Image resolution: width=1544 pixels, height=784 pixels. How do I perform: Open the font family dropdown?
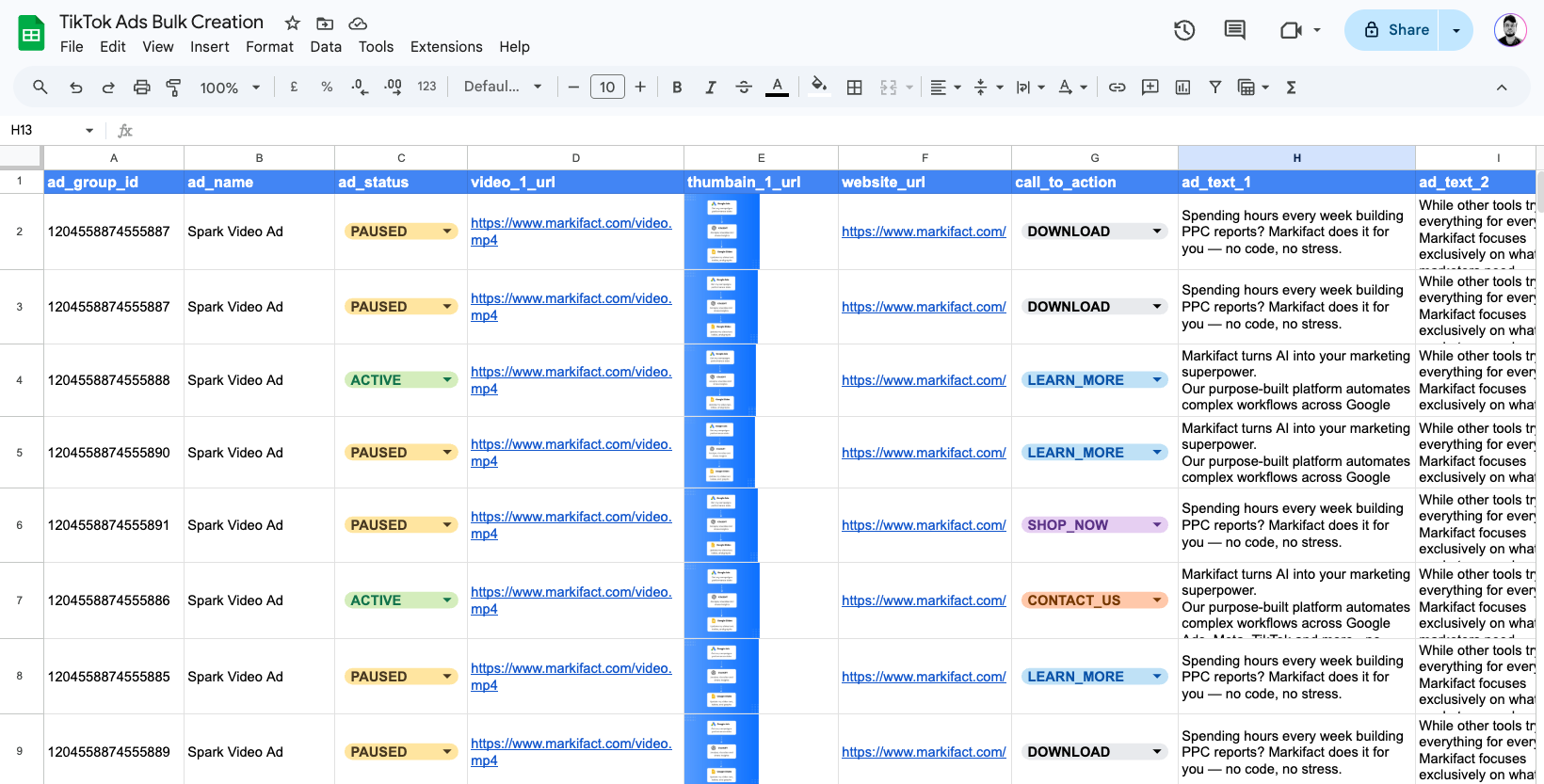tap(503, 87)
